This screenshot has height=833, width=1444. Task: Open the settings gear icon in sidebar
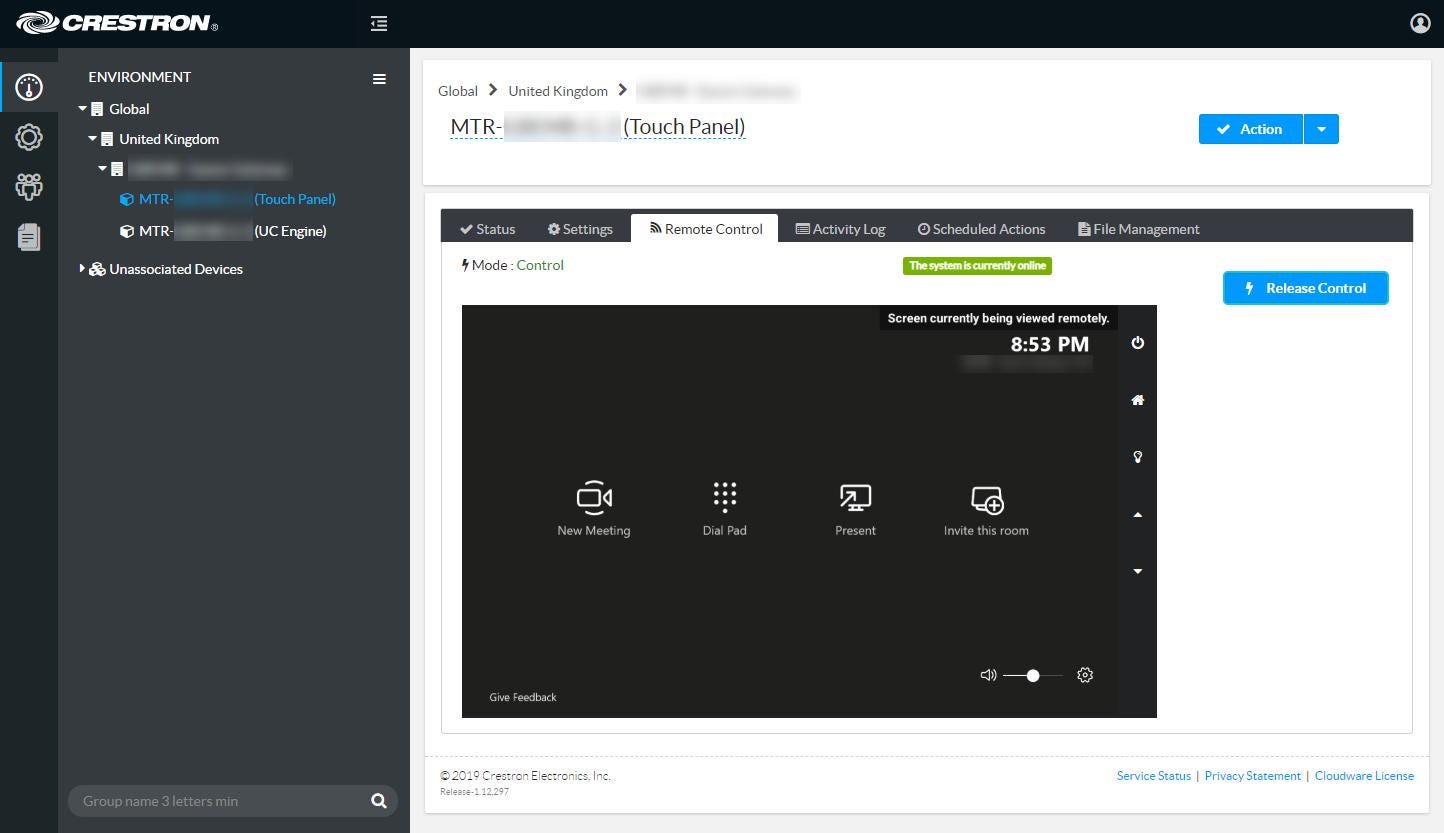[x=29, y=137]
